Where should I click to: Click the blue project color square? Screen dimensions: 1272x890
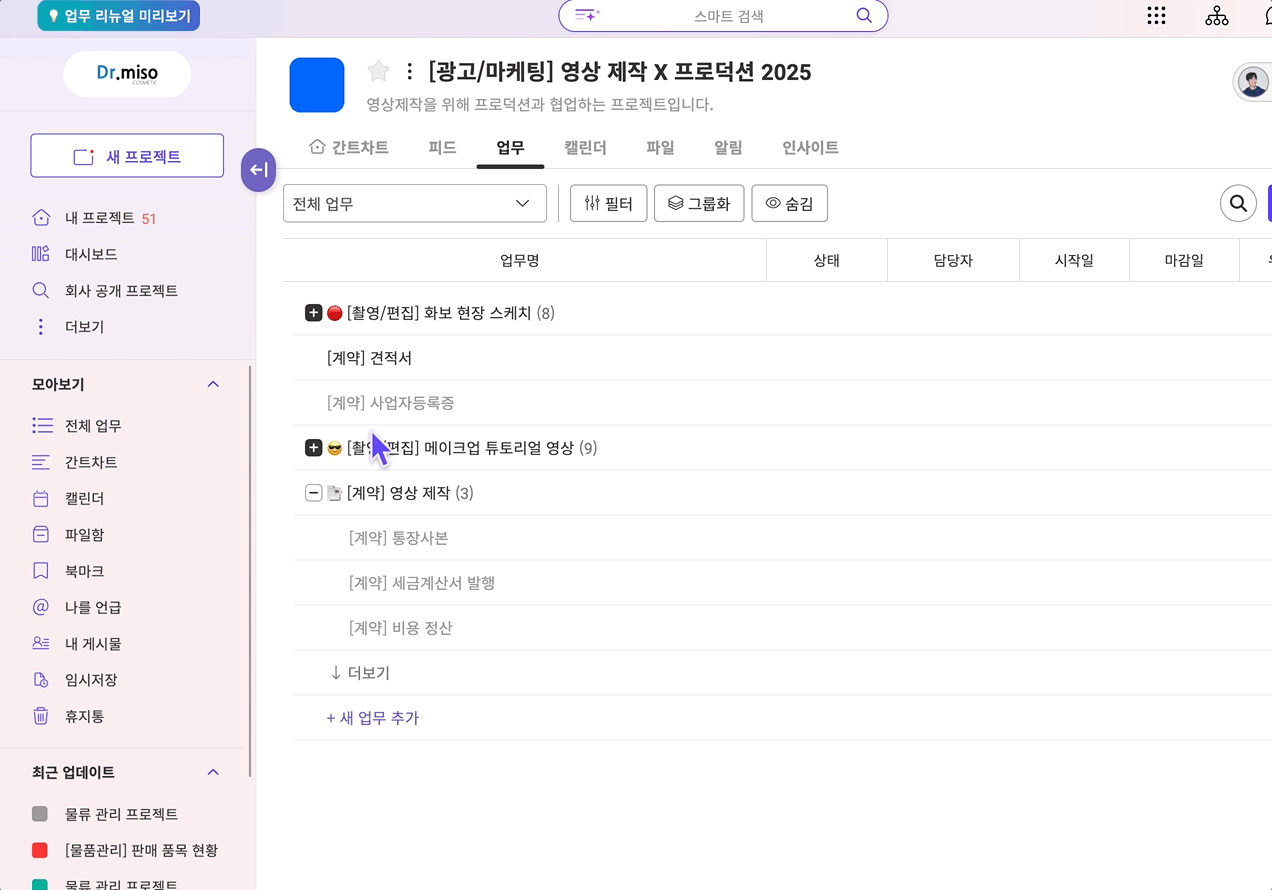pos(316,85)
